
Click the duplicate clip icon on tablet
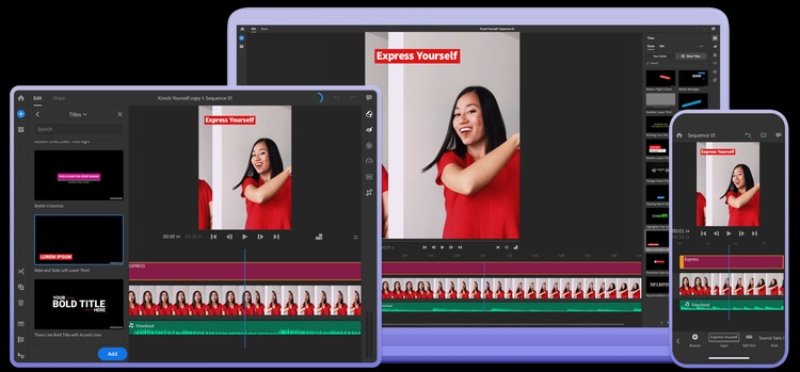point(20,287)
